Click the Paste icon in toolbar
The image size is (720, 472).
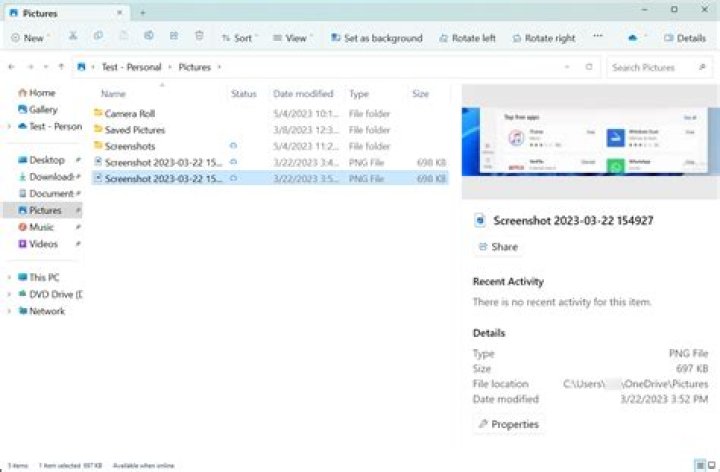pyautogui.click(x=124, y=36)
